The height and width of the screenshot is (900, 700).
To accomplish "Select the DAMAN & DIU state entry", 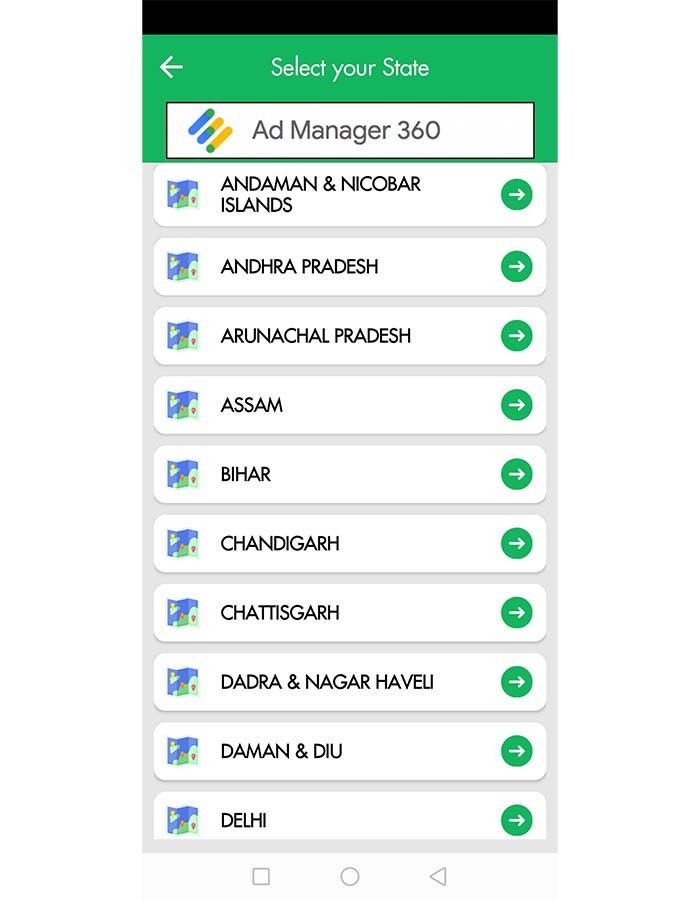I will pyautogui.click(x=350, y=751).
